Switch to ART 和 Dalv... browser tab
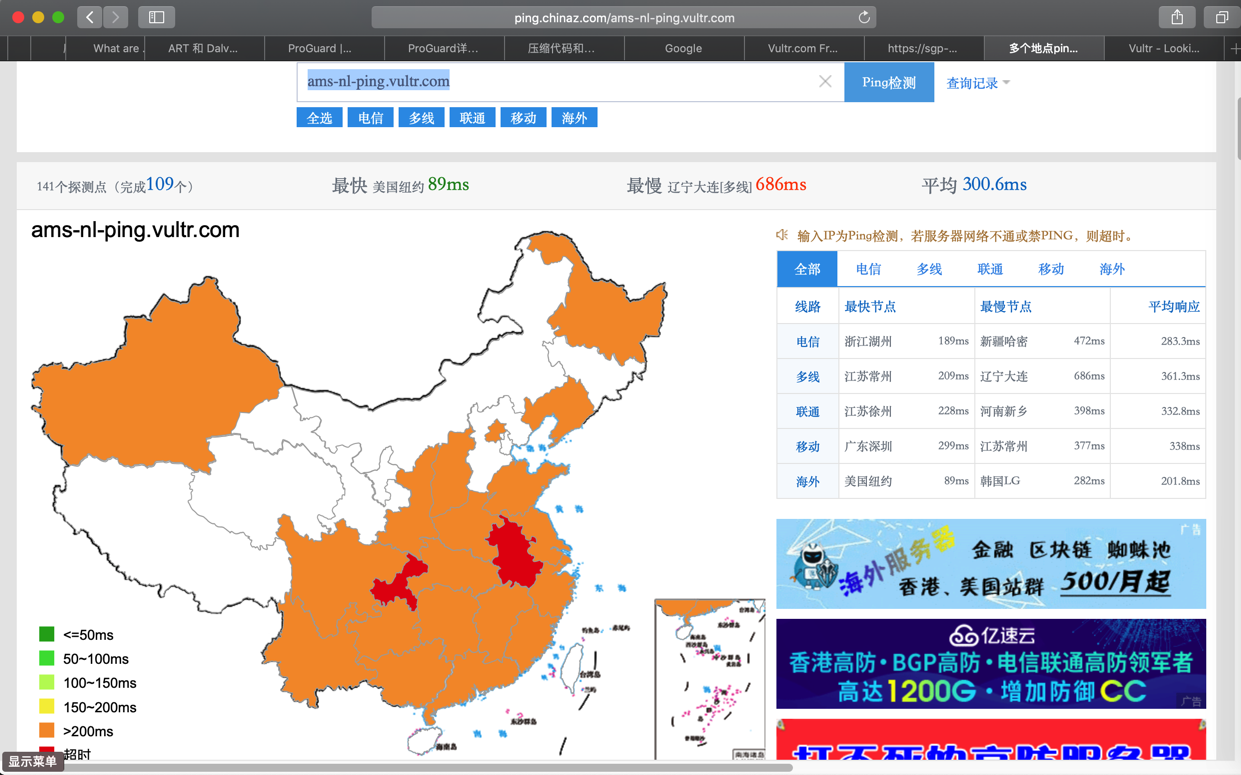1241x775 pixels. pos(203,48)
